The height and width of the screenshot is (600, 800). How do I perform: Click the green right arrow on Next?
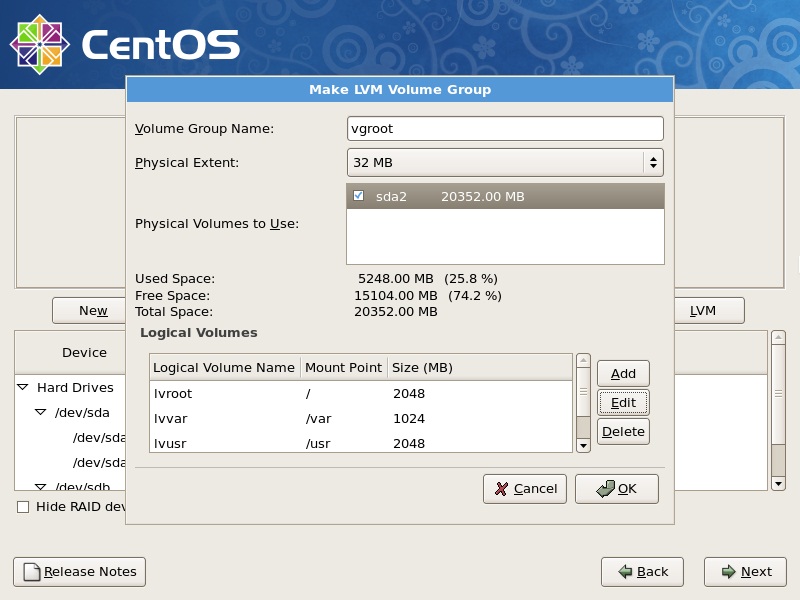[729, 571]
